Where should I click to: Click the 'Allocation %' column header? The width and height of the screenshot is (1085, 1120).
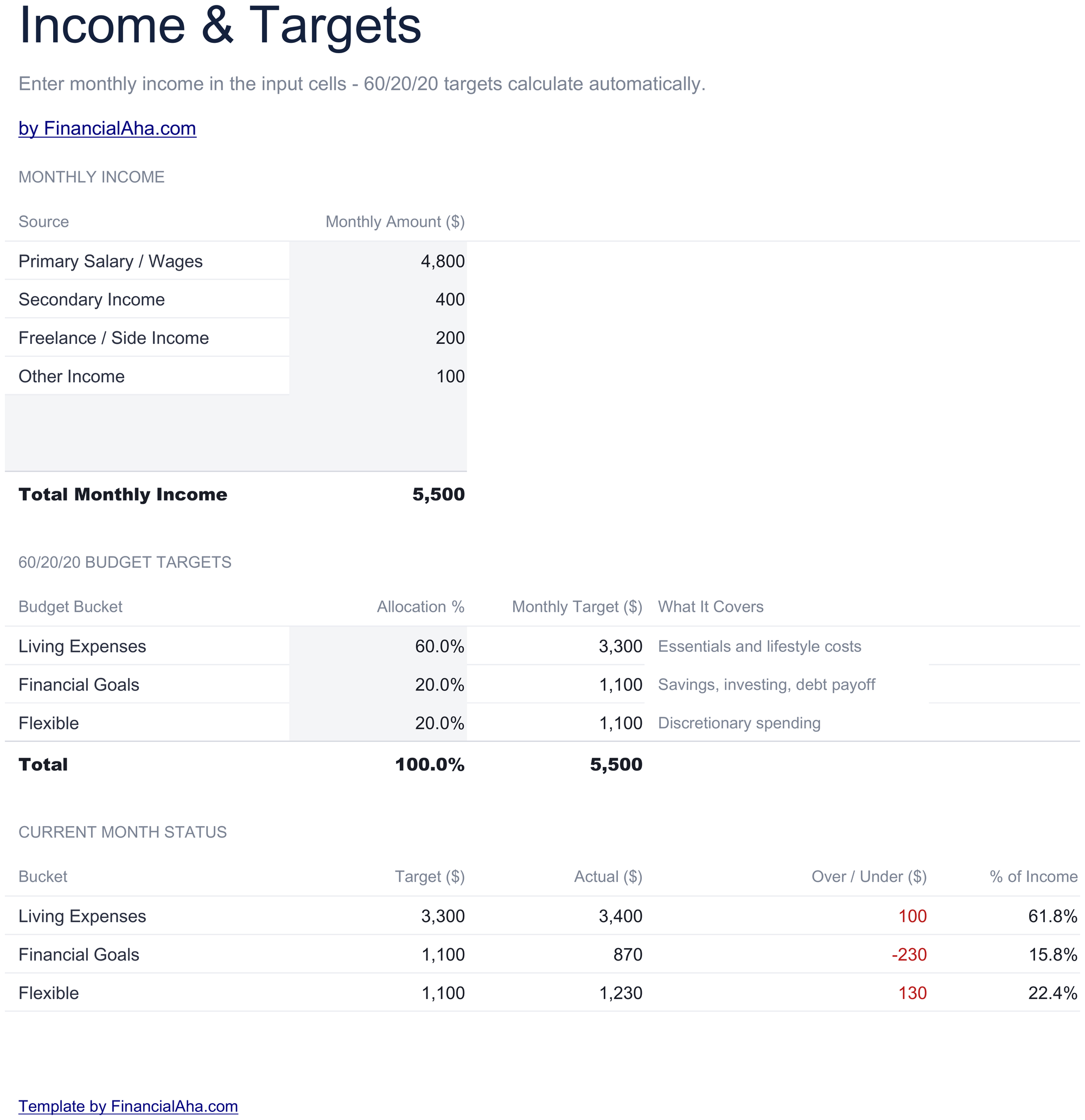pos(420,606)
